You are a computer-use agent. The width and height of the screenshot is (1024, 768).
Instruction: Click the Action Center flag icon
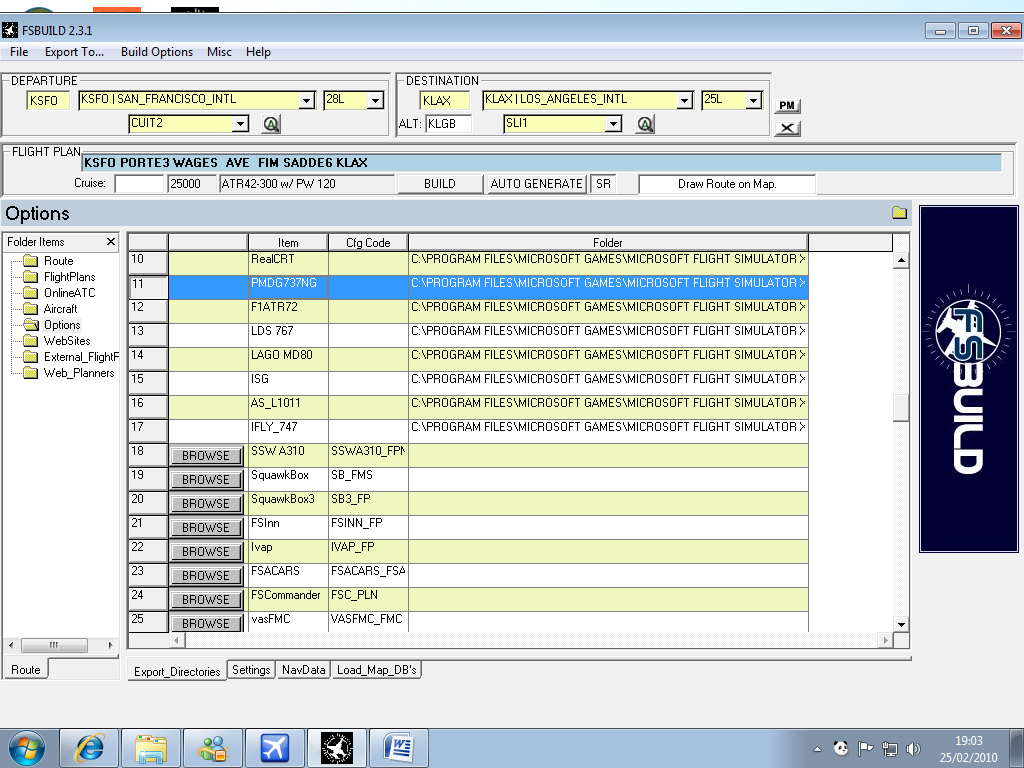pos(865,748)
